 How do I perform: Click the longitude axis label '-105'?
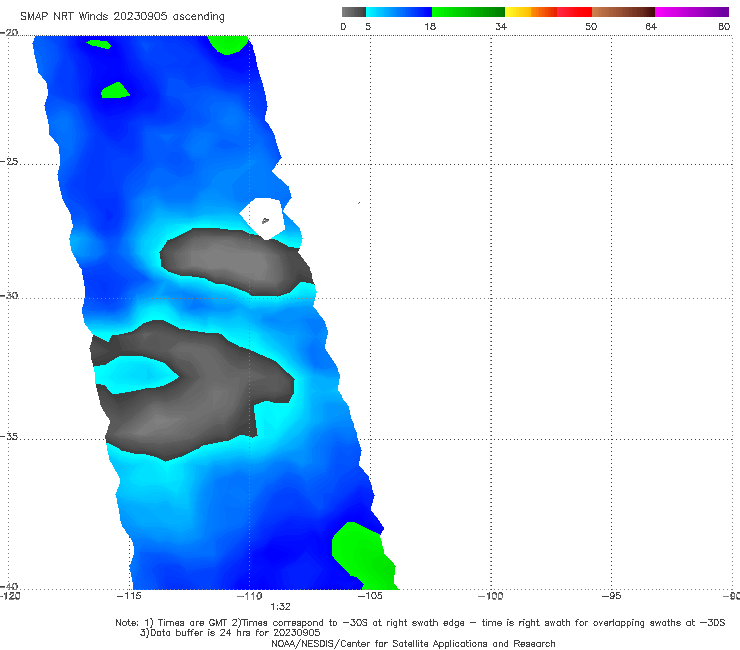click(370, 596)
